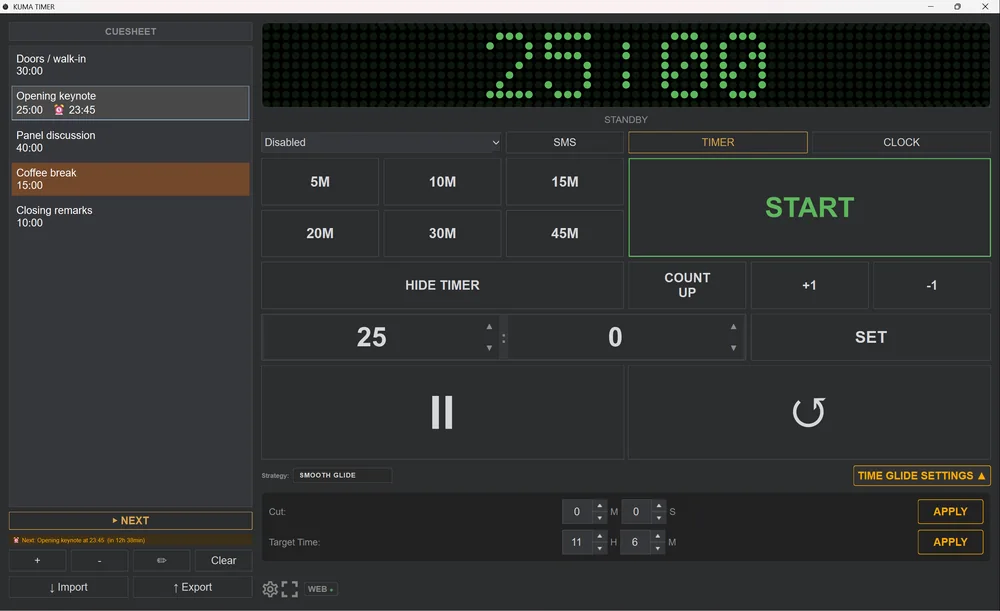
Task: Select Closing remarks cue
Action: pos(130,216)
